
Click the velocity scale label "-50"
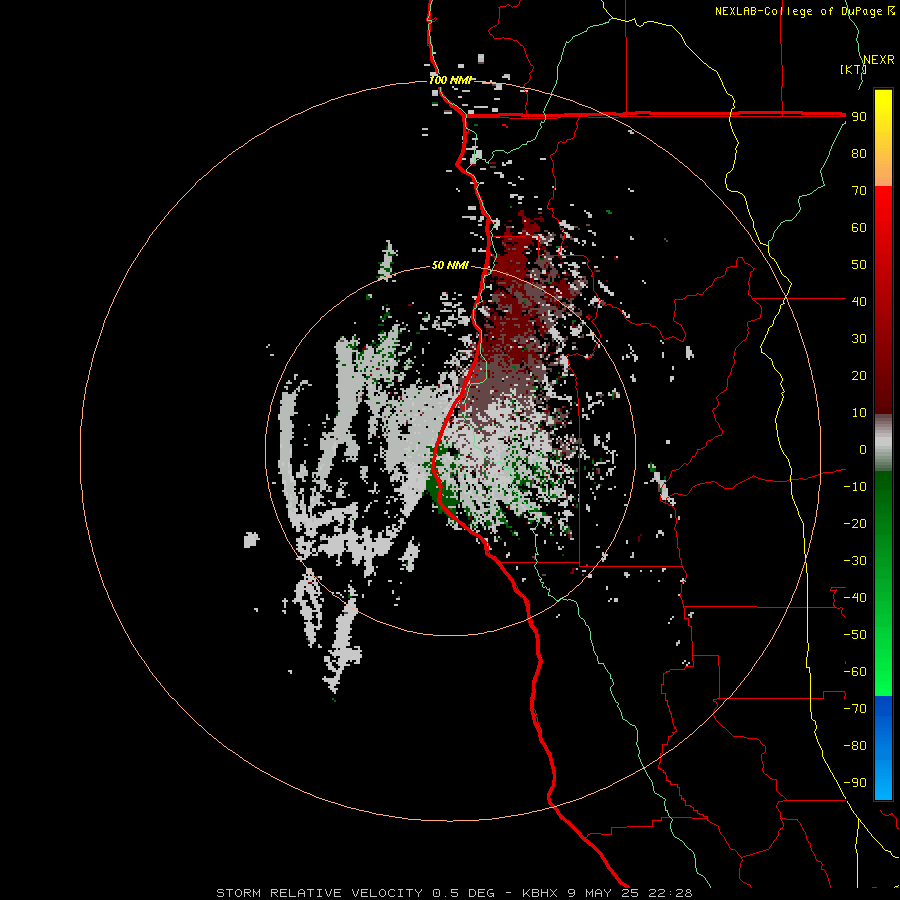click(855, 635)
